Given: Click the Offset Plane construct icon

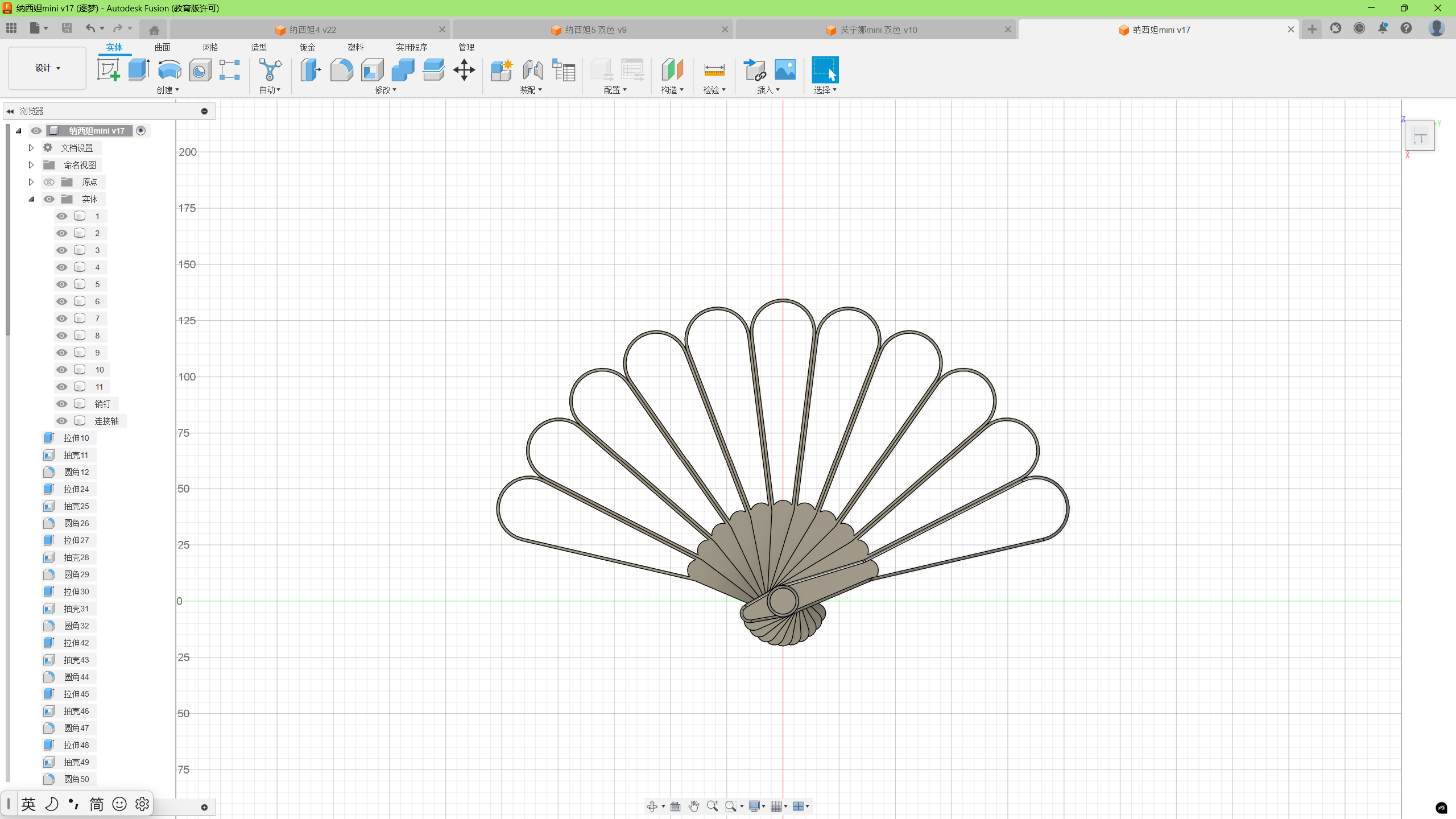Looking at the screenshot, I should [x=672, y=70].
